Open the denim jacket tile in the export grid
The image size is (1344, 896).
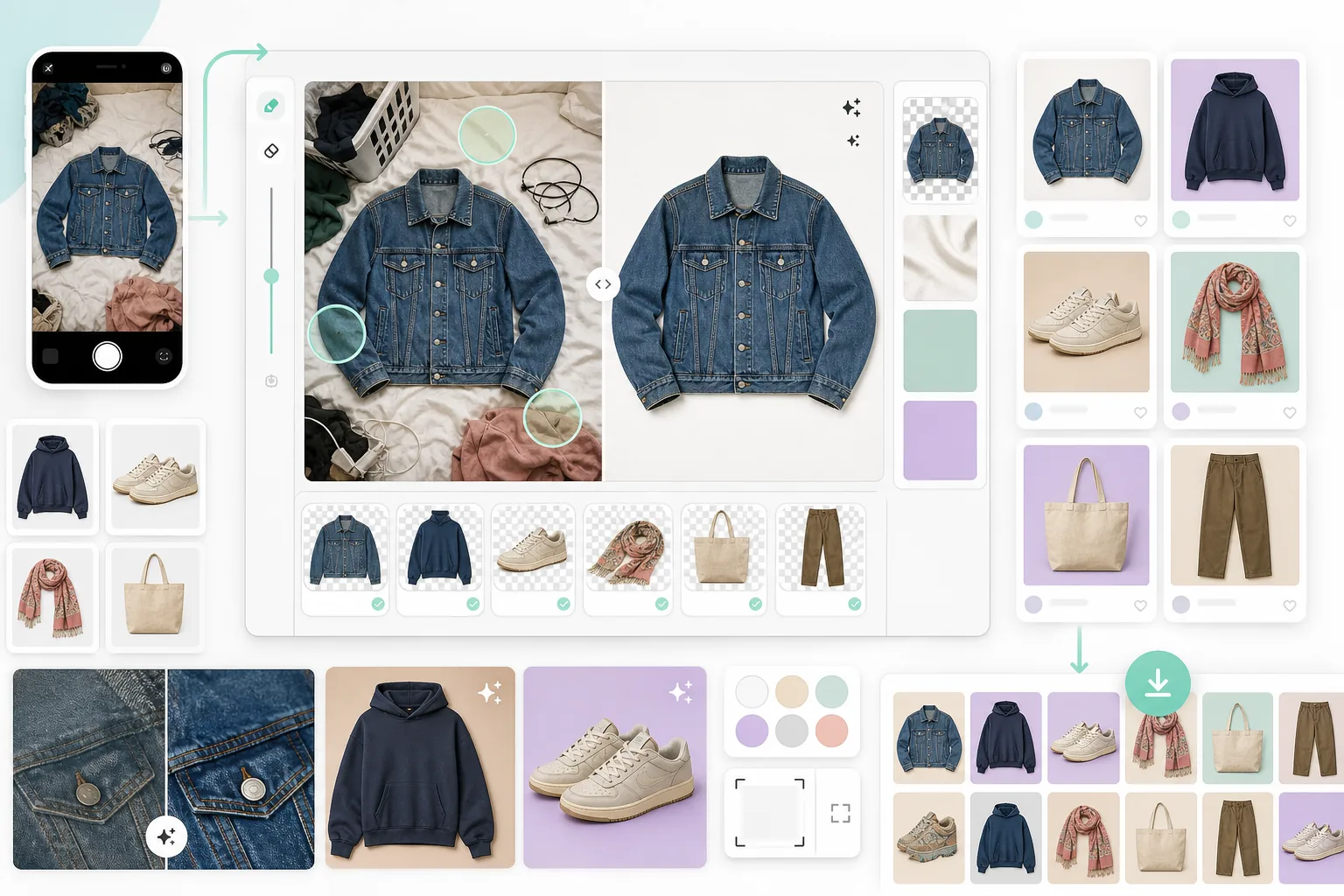pos(928,738)
